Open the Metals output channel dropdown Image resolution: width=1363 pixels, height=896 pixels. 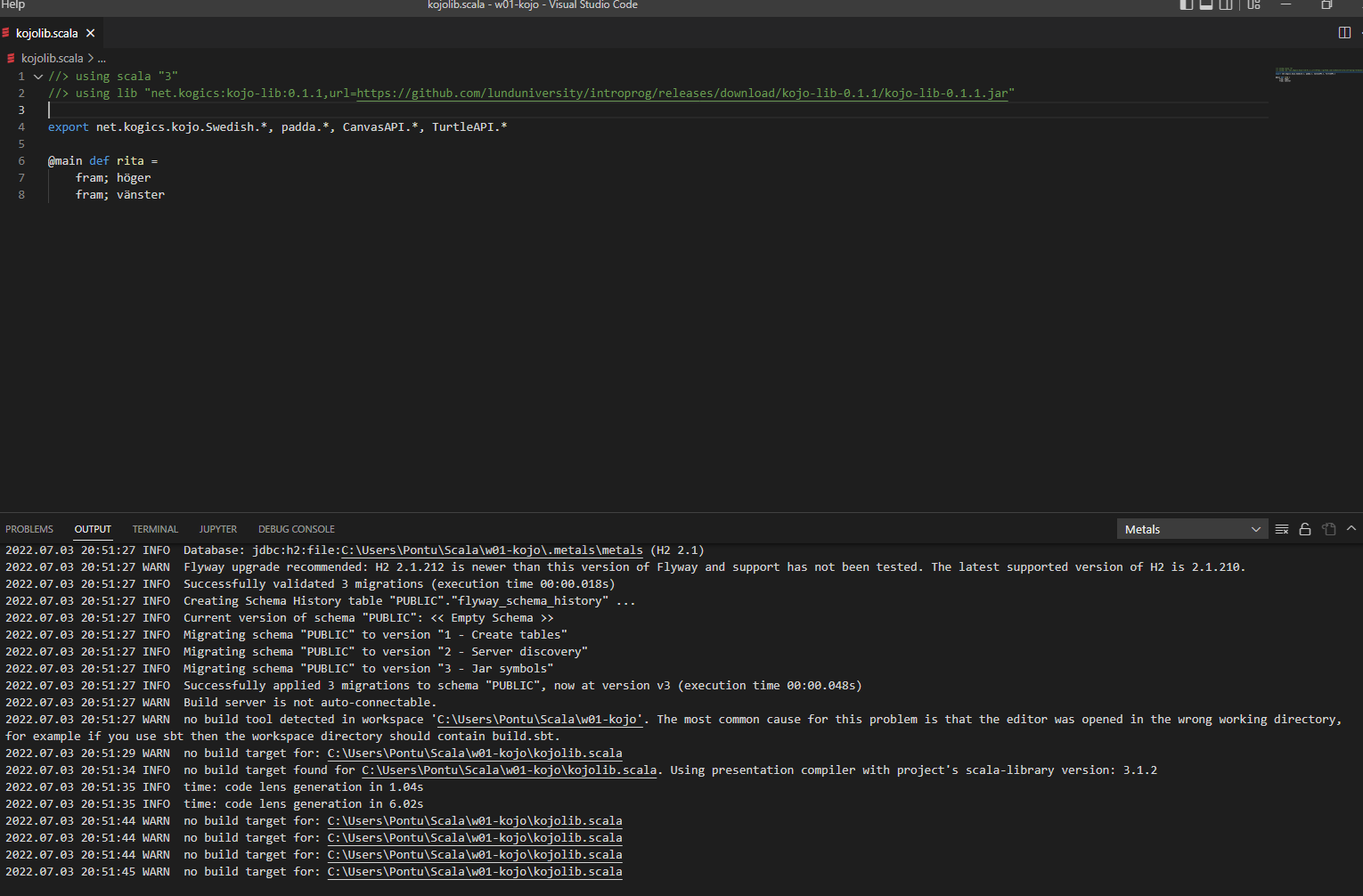tap(1192, 528)
